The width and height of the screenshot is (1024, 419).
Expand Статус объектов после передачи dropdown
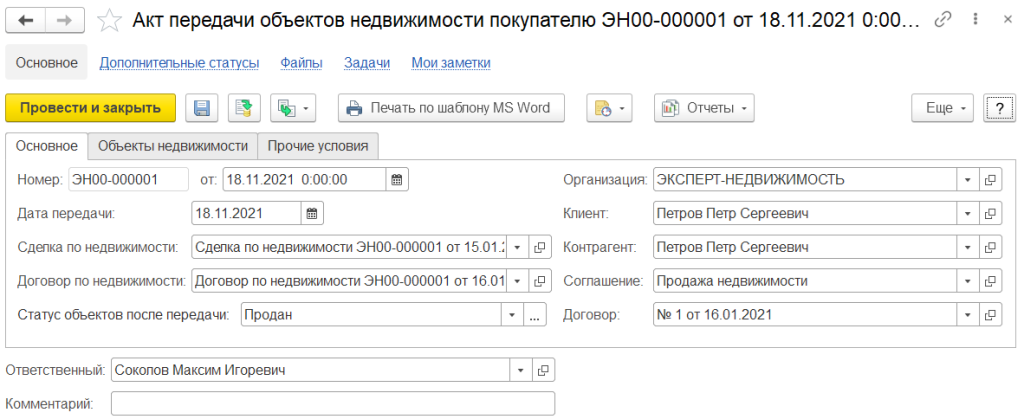click(x=513, y=315)
